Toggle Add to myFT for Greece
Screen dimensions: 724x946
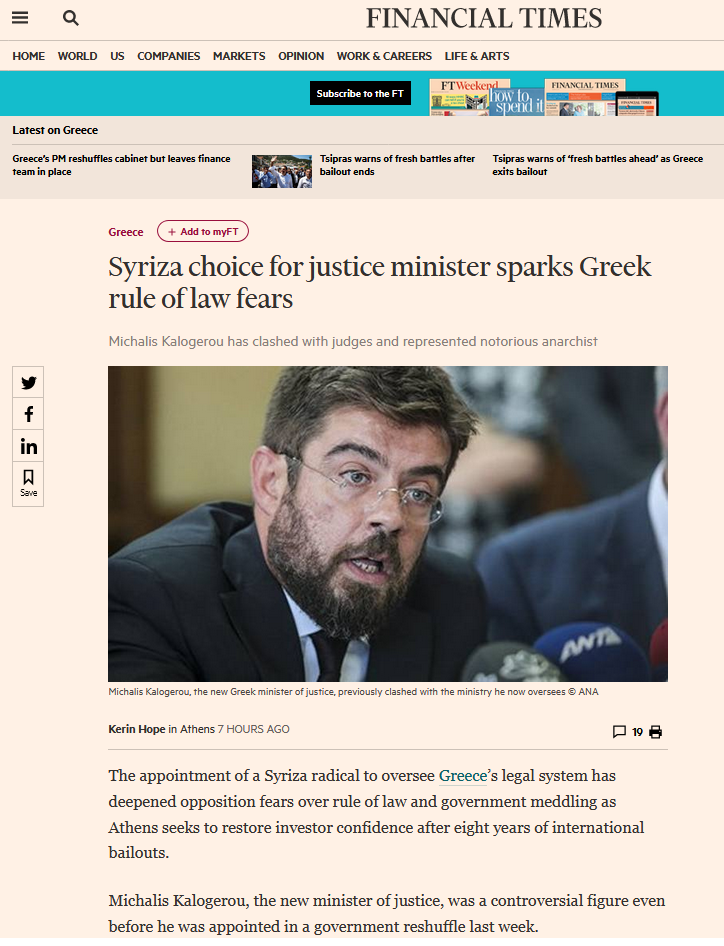[x=203, y=232]
